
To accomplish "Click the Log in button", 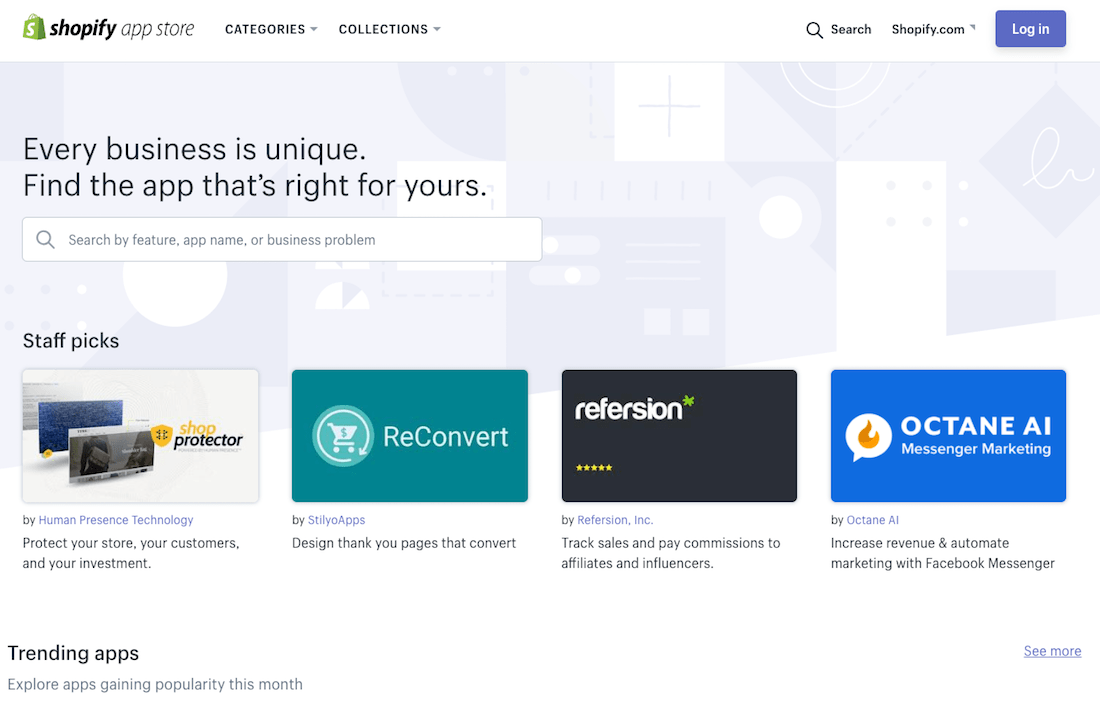I will pos(1030,29).
